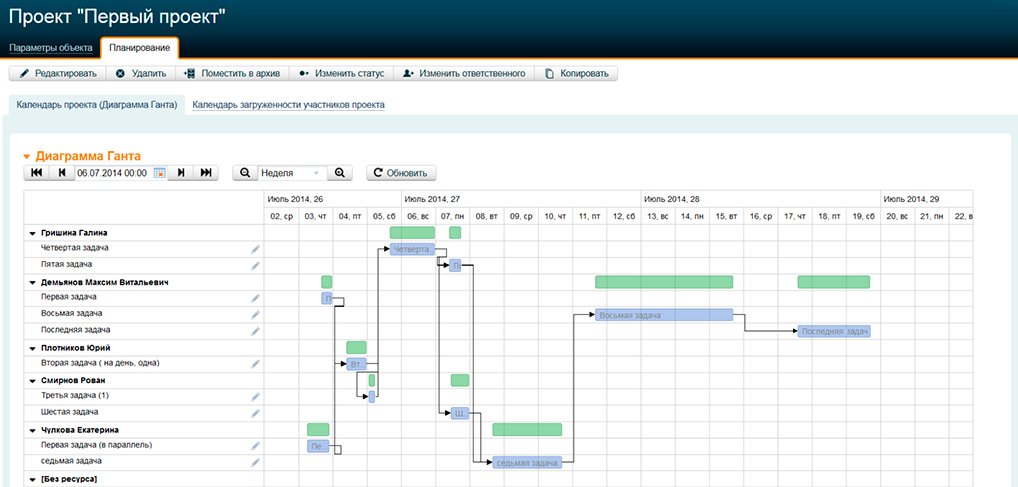
Task: Edit Шестая задача with pencil icon
Action: click(255, 413)
